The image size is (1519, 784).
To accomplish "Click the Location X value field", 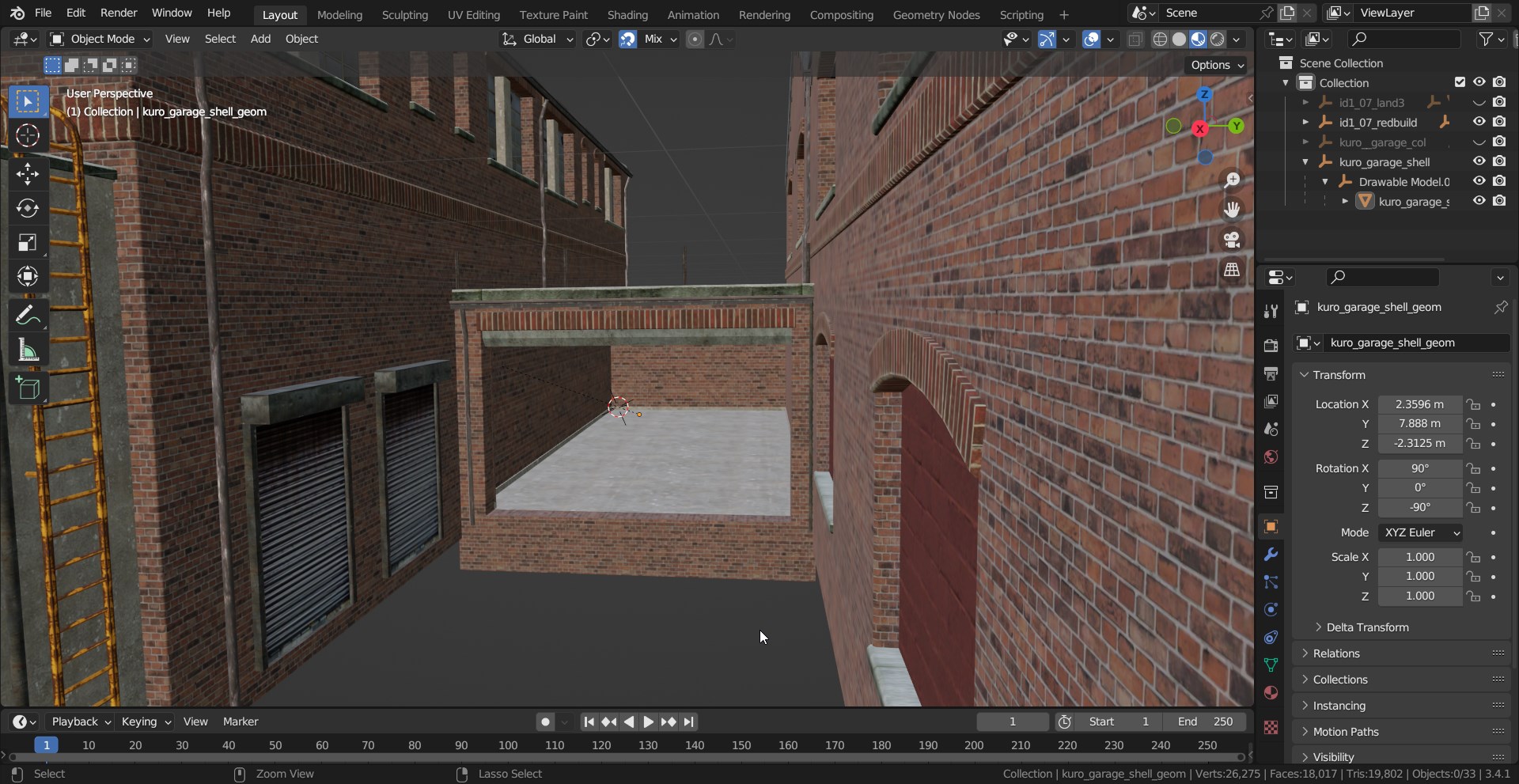I will point(1419,404).
